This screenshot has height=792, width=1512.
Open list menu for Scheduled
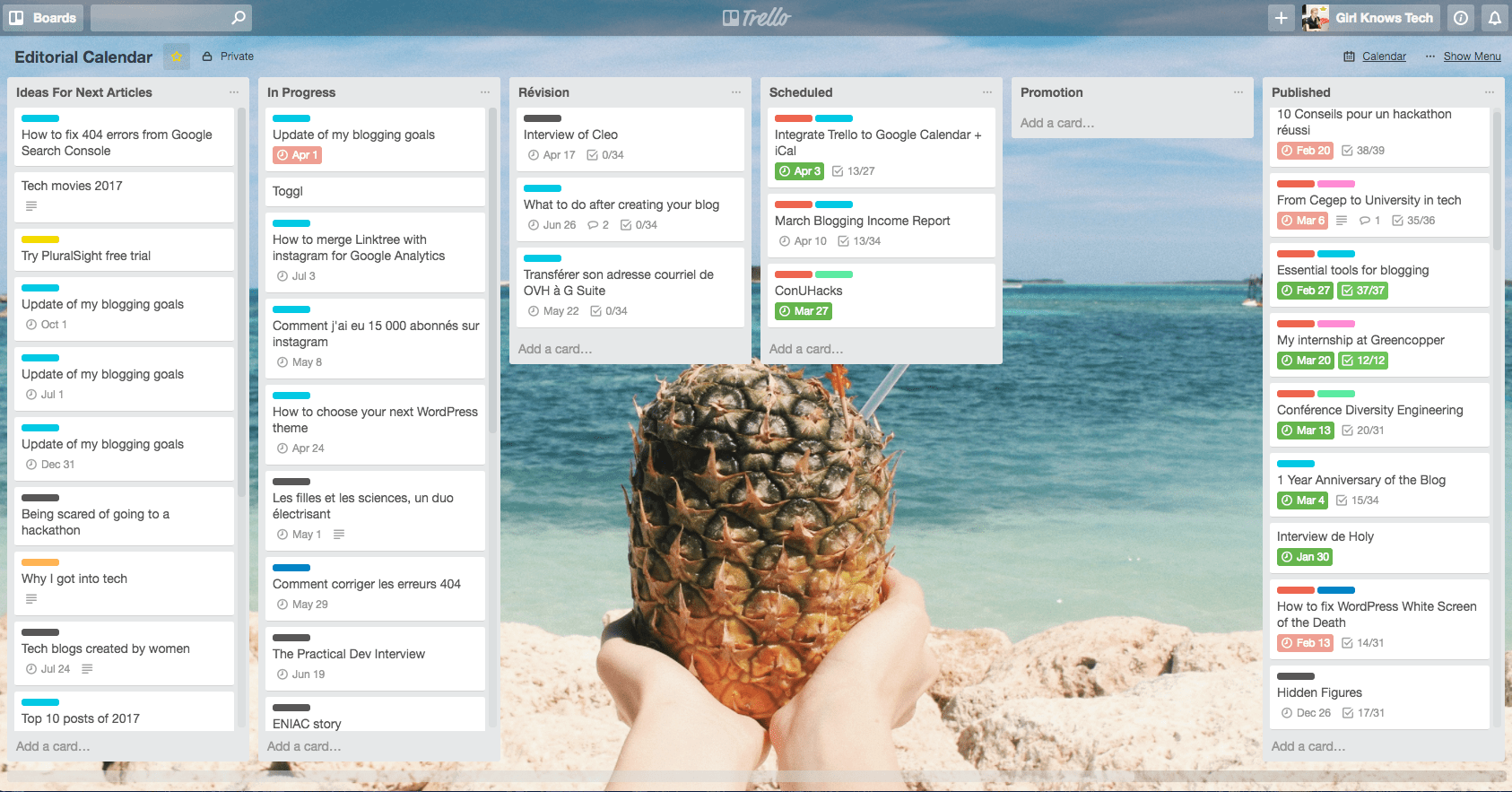click(x=987, y=92)
